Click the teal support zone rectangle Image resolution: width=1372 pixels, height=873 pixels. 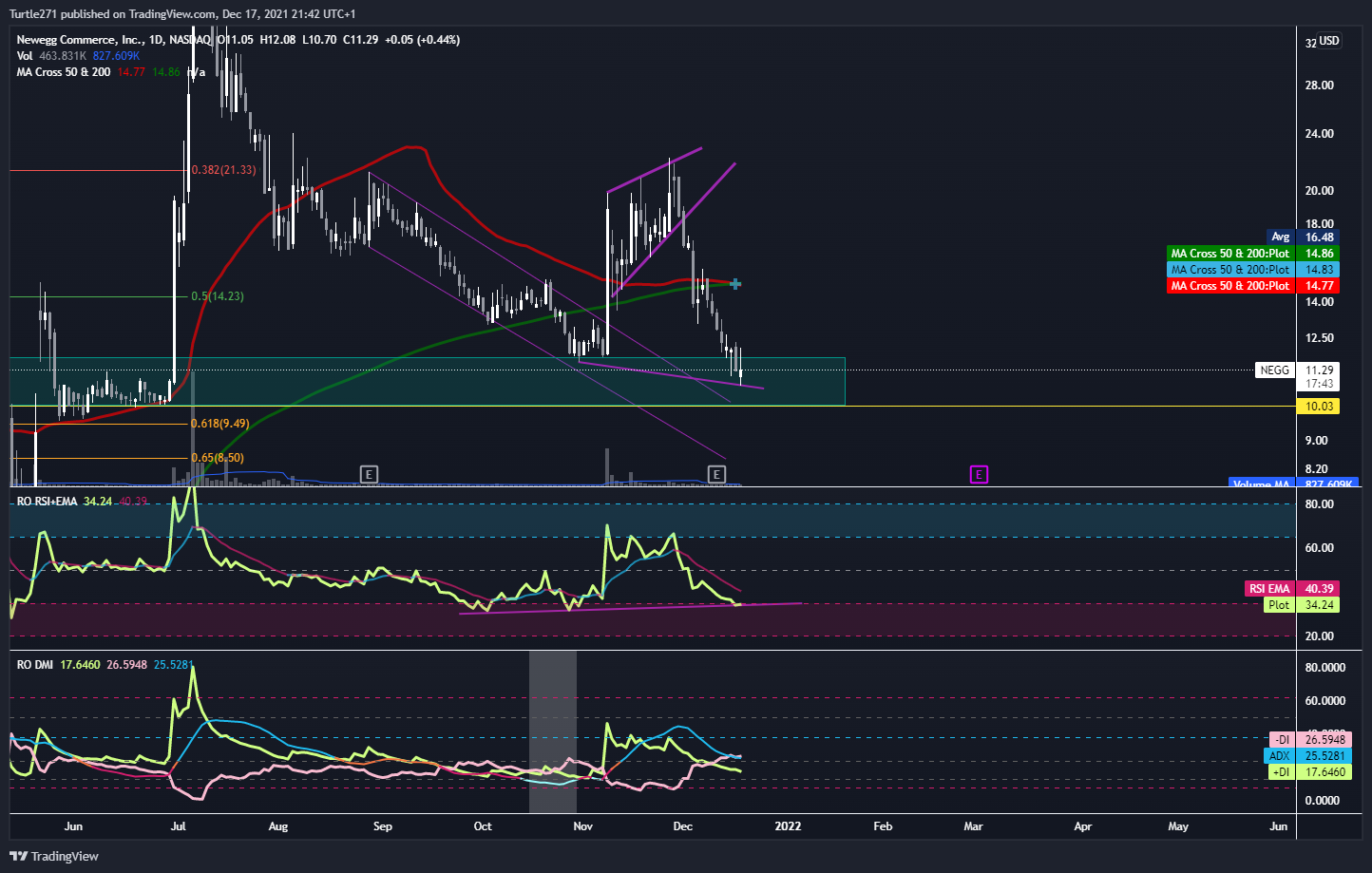(x=427, y=382)
